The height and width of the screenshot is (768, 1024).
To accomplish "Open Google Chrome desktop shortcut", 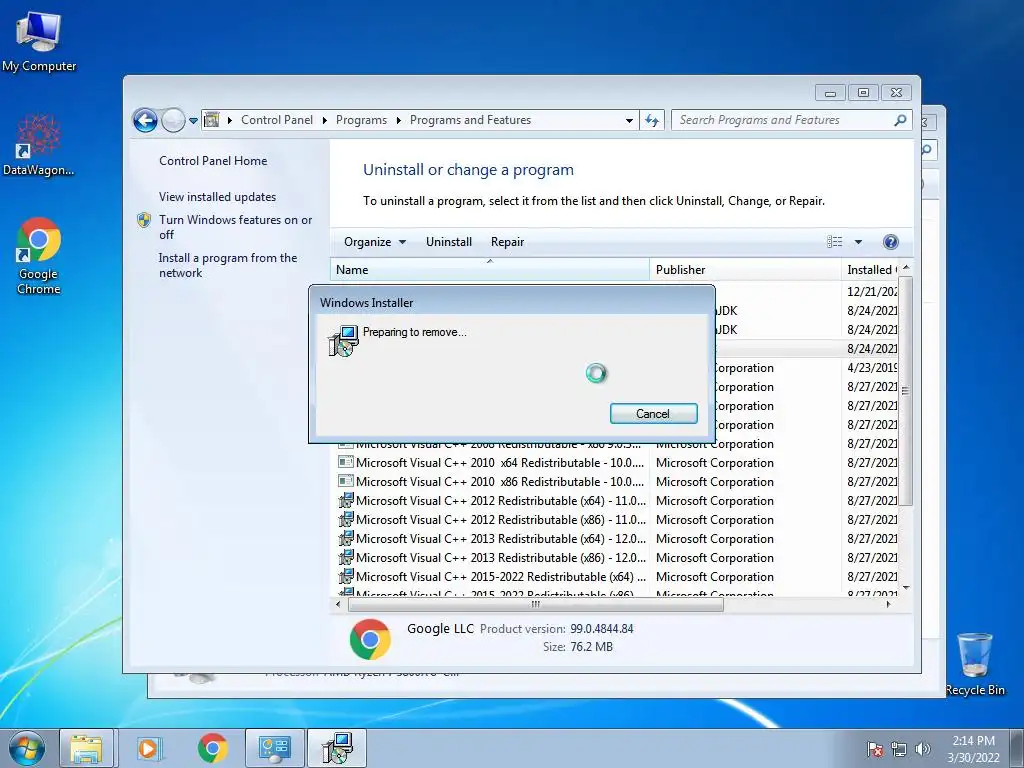I will click(39, 256).
